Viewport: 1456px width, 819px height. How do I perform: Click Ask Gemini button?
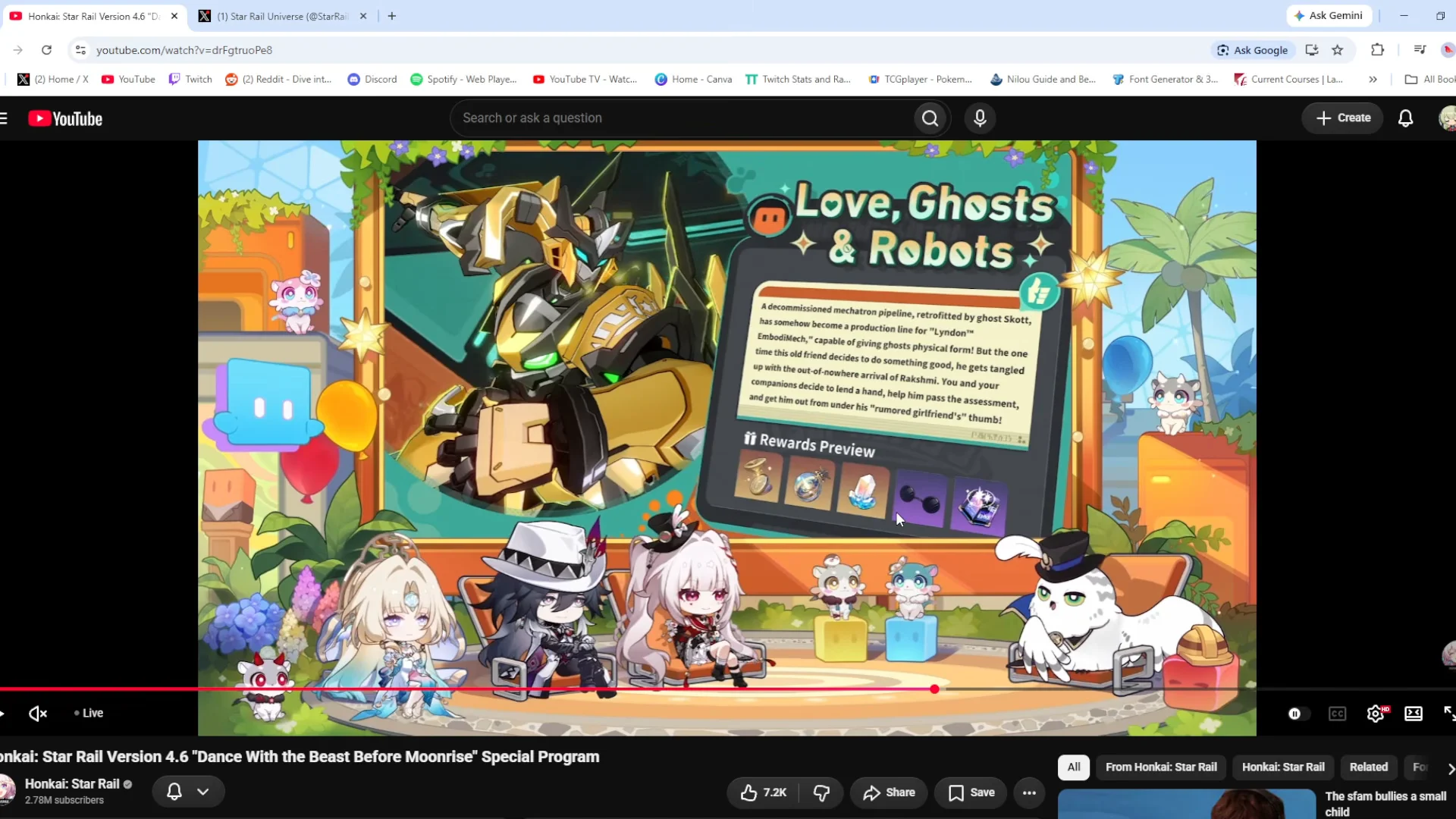[1329, 15]
